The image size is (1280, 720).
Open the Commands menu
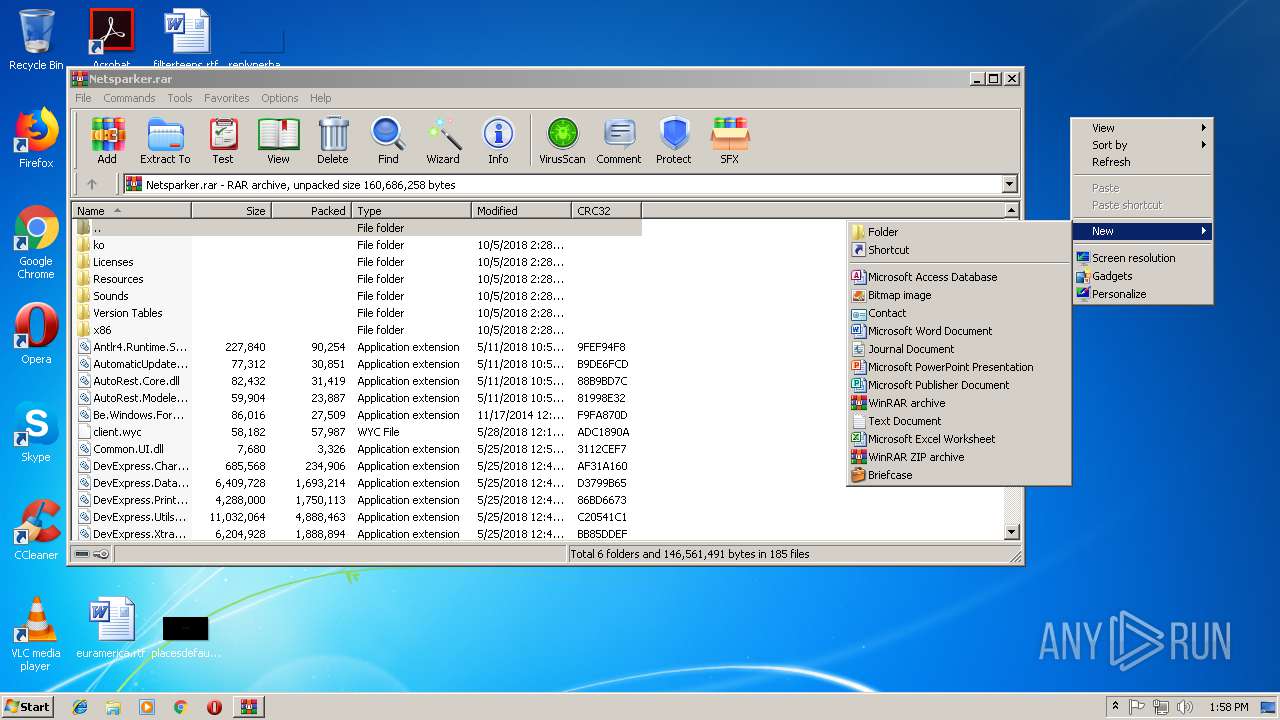click(129, 98)
